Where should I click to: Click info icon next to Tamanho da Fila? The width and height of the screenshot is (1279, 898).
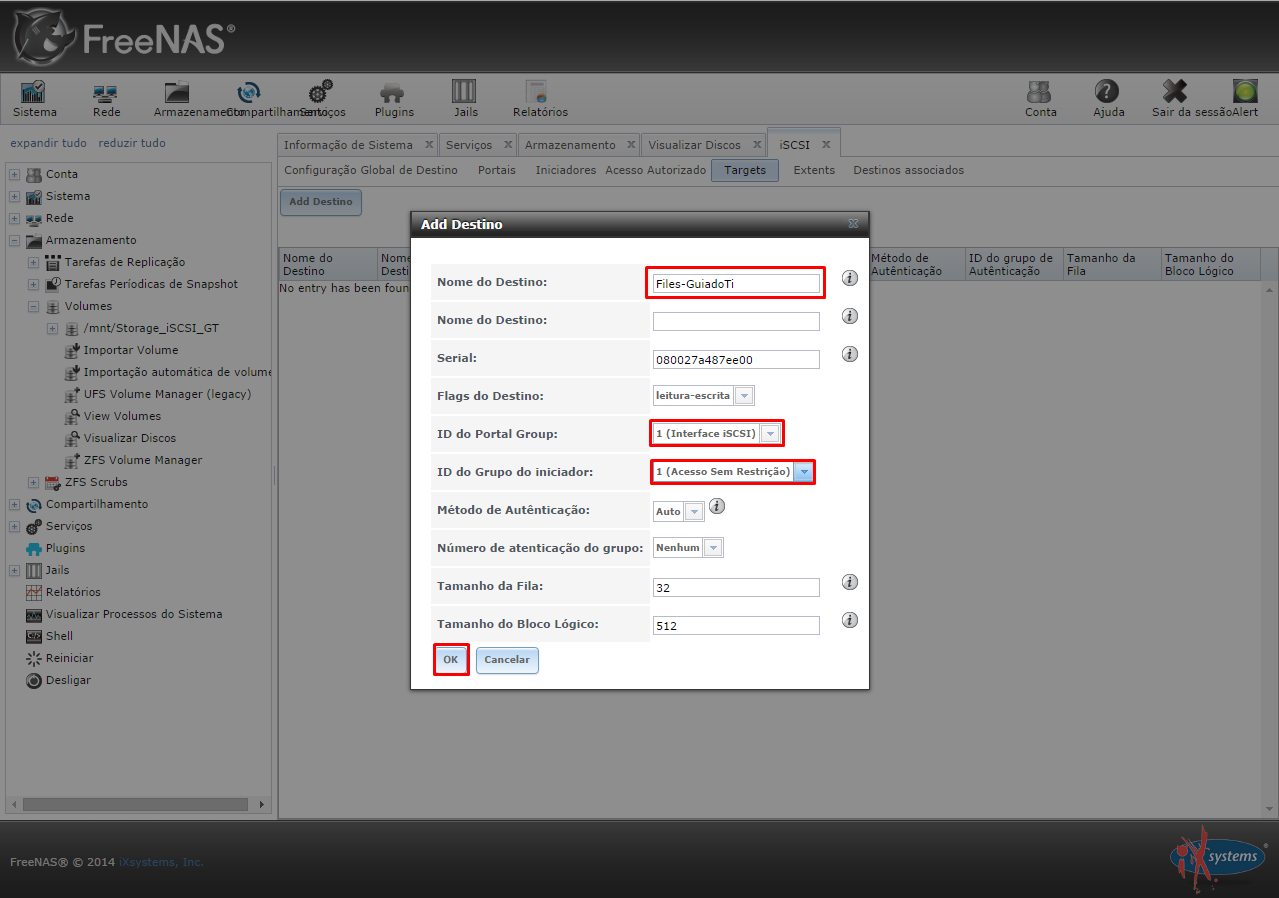click(849, 582)
